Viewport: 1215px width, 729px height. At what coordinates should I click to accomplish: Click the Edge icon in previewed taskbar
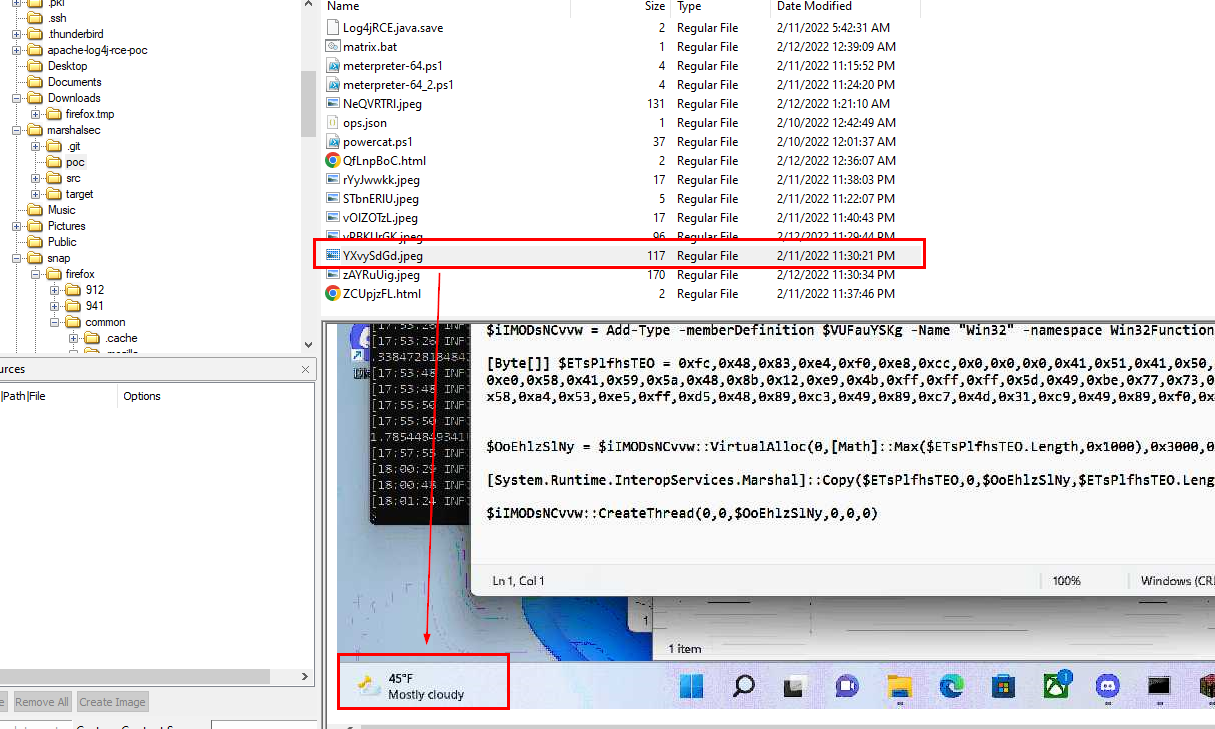point(951,686)
